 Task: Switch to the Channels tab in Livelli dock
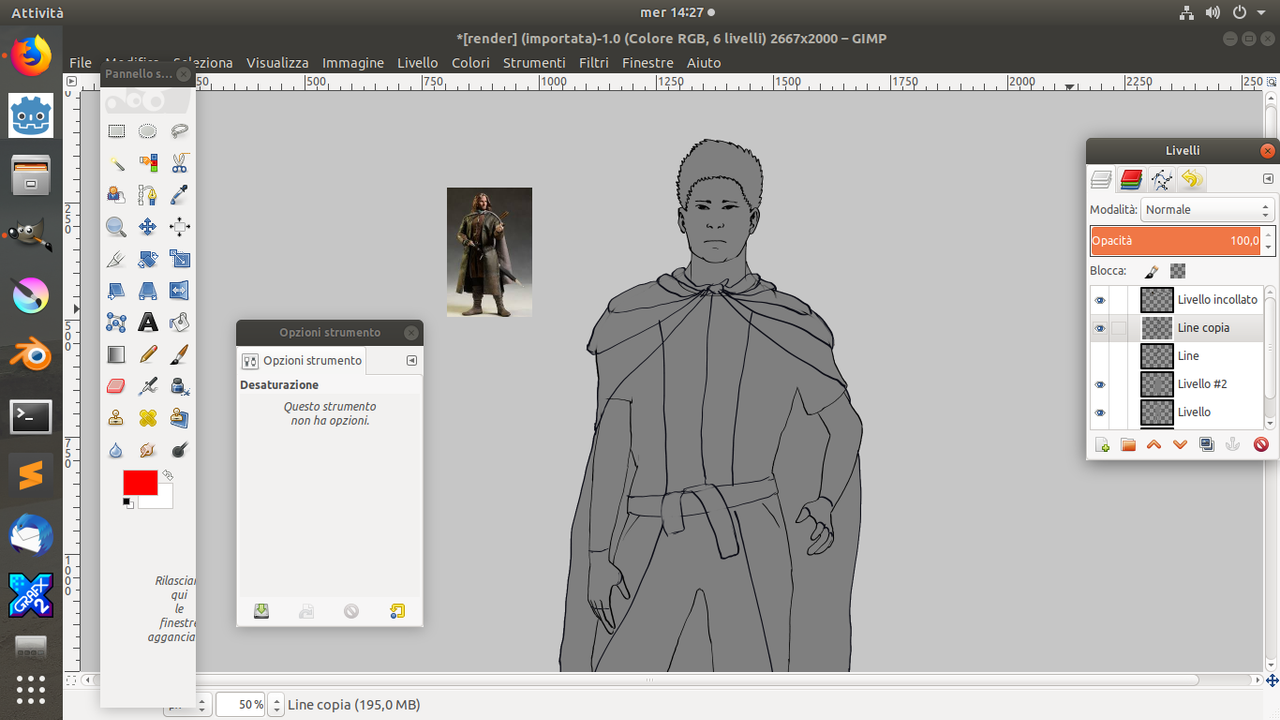tap(1131, 179)
